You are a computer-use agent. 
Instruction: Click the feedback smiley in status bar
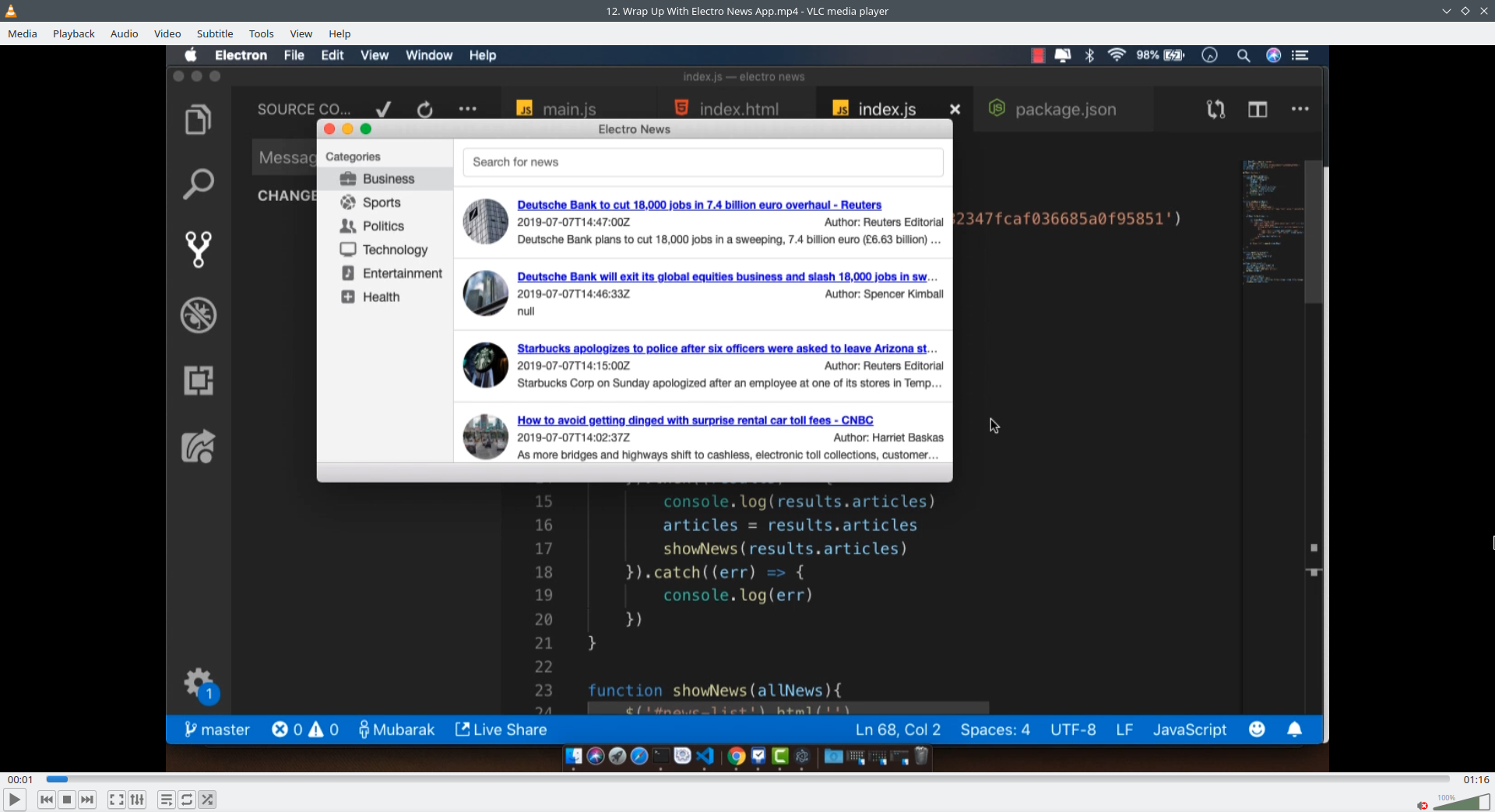pos(1257,729)
